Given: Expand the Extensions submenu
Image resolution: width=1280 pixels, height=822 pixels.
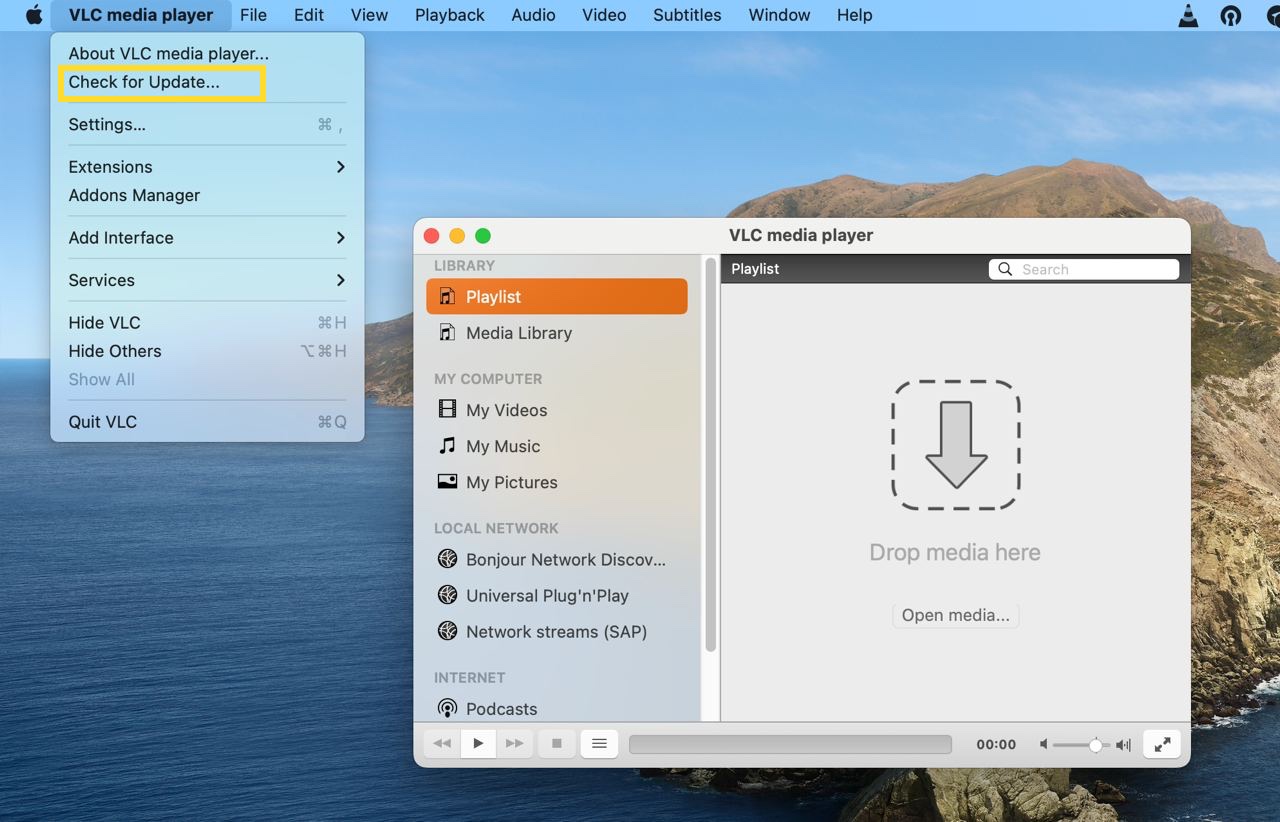Looking at the screenshot, I should point(110,166).
